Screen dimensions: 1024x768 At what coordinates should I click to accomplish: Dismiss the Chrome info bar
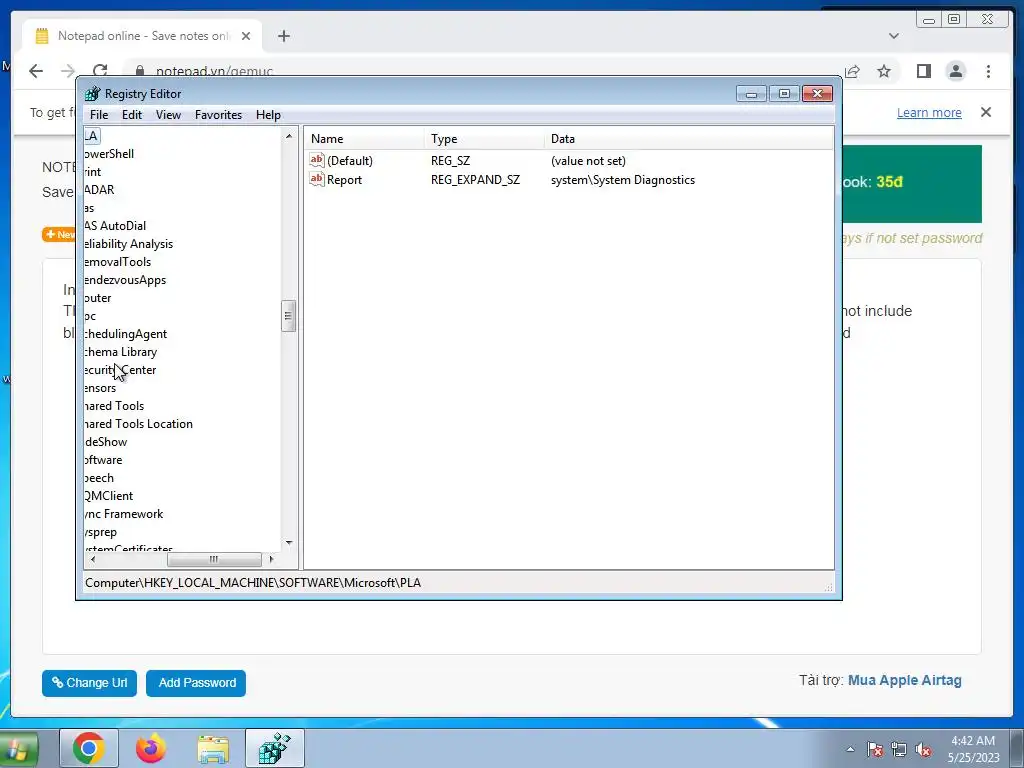point(986,112)
